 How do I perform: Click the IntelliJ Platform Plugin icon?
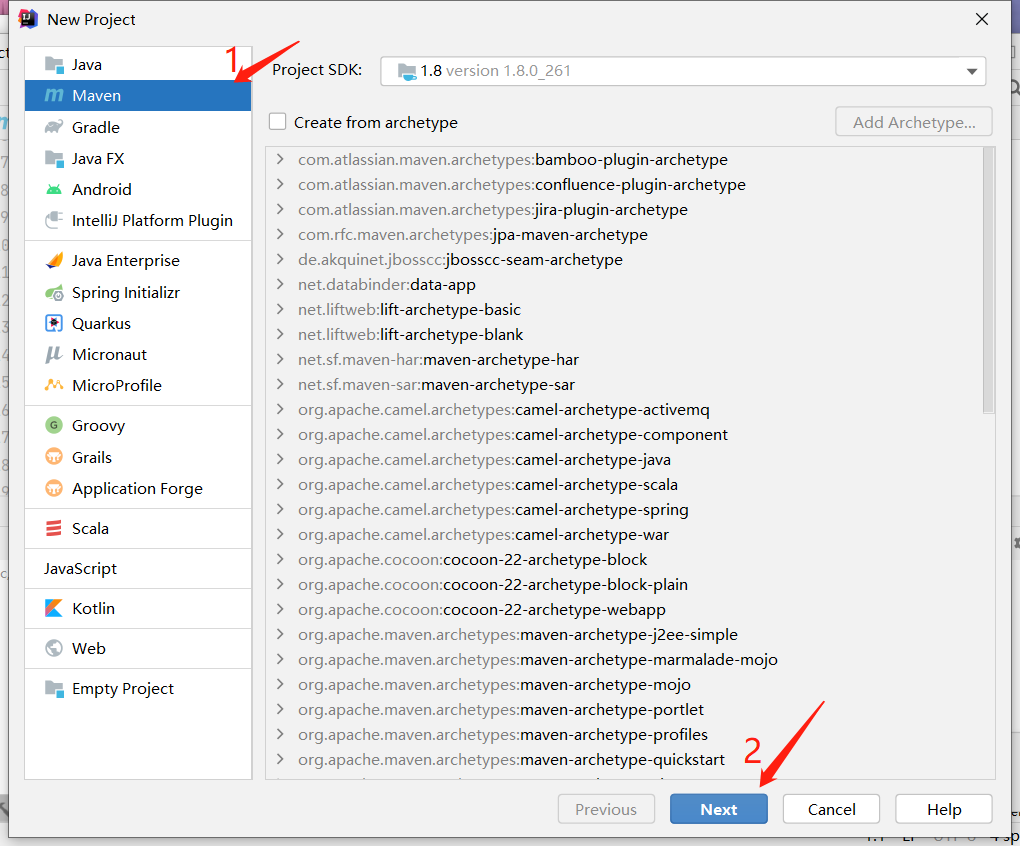click(x=54, y=220)
